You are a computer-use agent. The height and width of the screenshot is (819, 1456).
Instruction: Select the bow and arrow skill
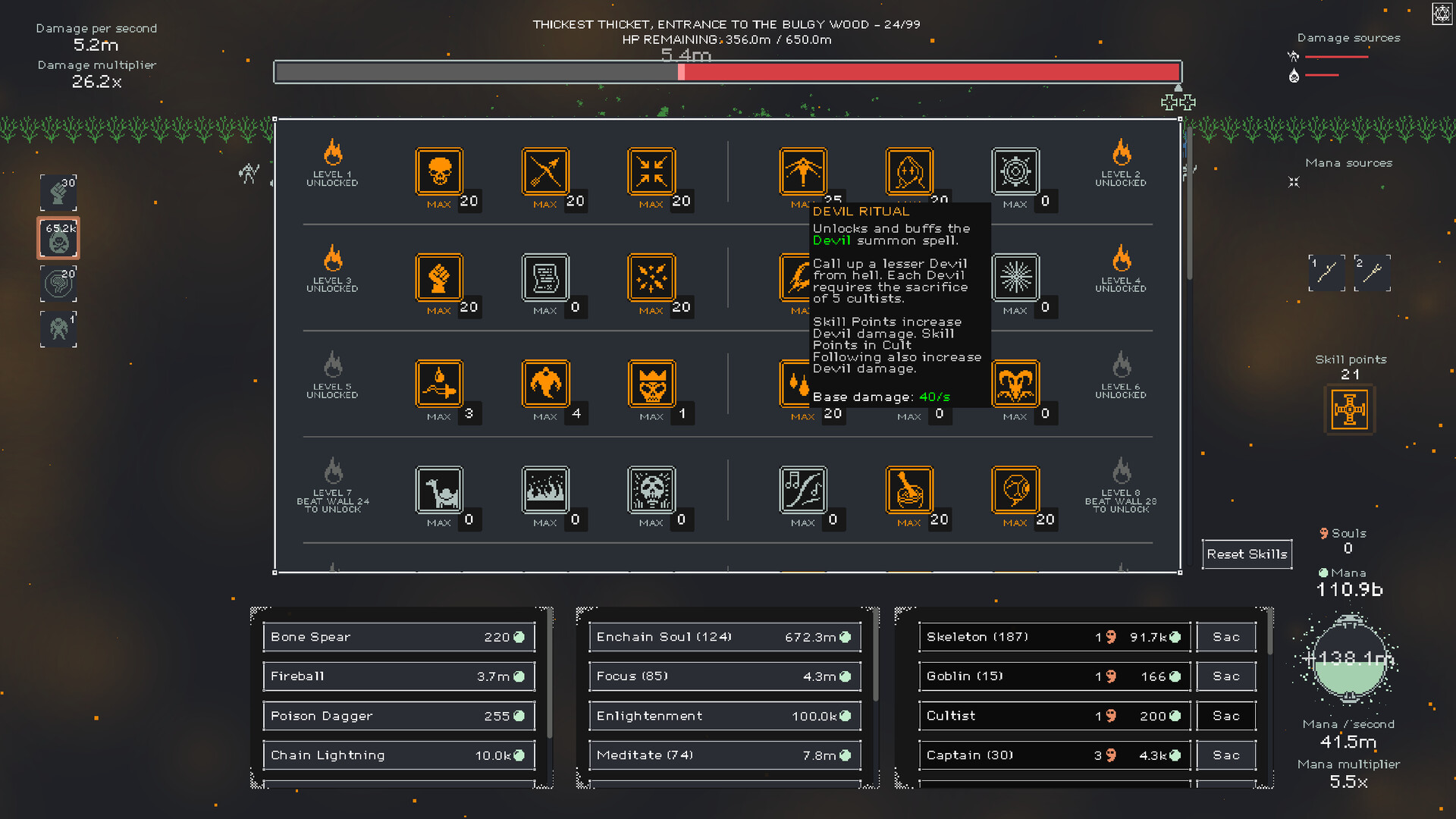point(544,171)
